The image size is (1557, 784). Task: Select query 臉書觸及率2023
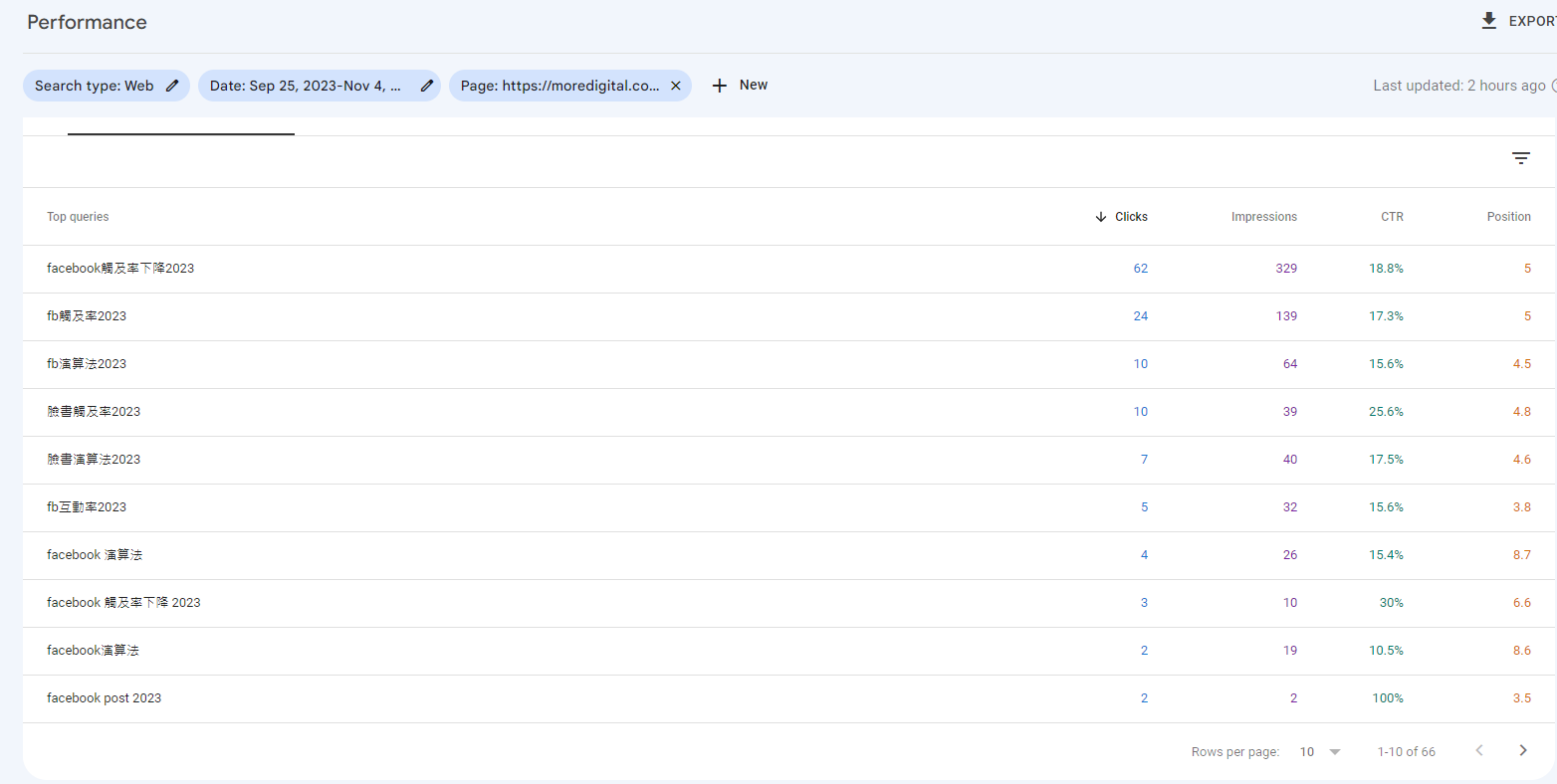[x=94, y=412]
